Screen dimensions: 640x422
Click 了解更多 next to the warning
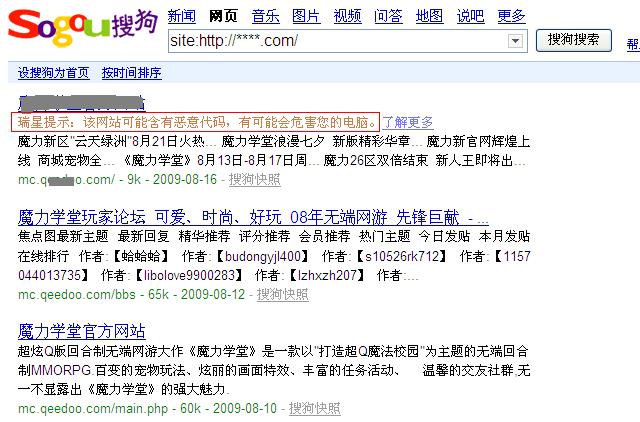[408, 121]
